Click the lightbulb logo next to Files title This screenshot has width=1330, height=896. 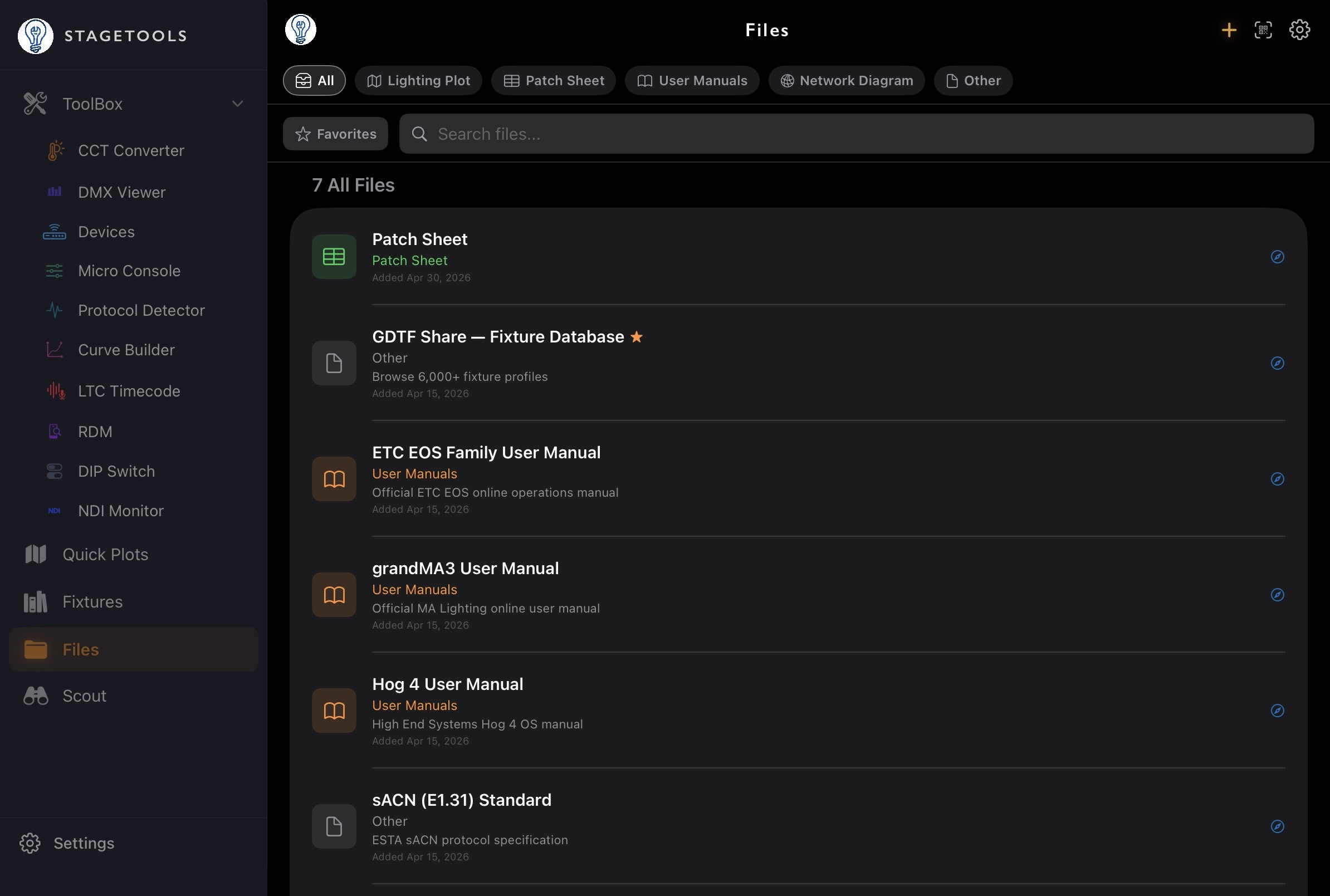pos(301,30)
